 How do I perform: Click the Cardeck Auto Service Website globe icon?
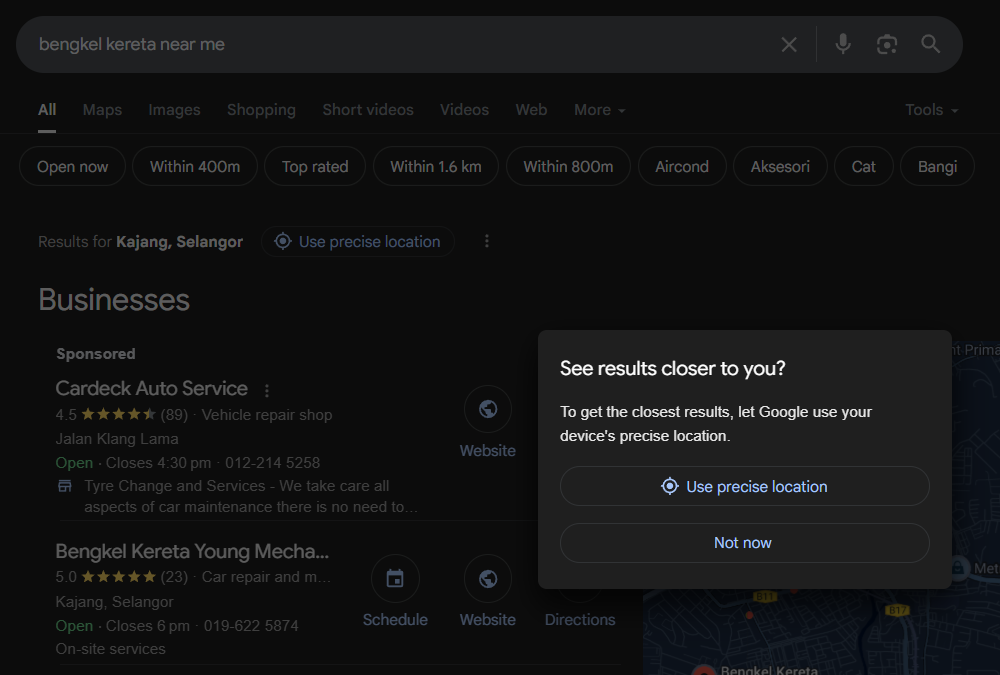tap(488, 409)
